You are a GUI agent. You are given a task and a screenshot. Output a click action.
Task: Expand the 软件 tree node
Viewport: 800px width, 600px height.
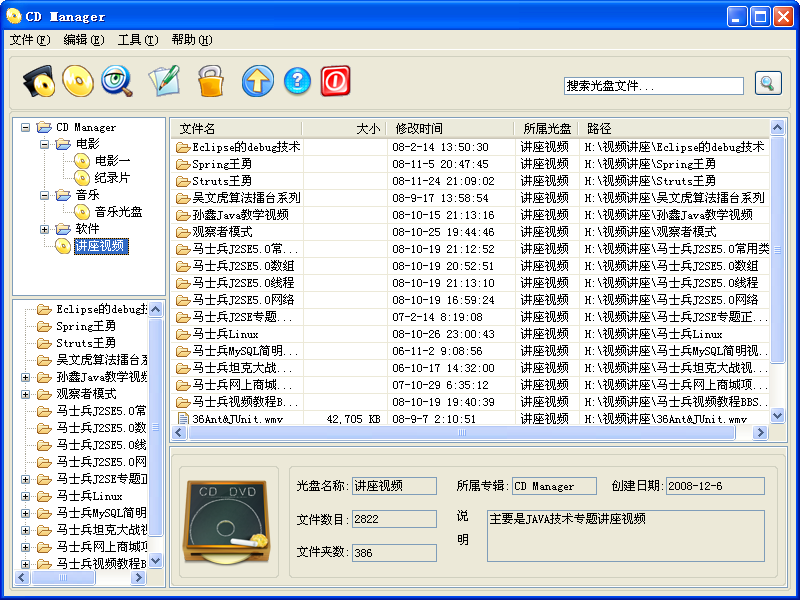pyautogui.click(x=44, y=229)
